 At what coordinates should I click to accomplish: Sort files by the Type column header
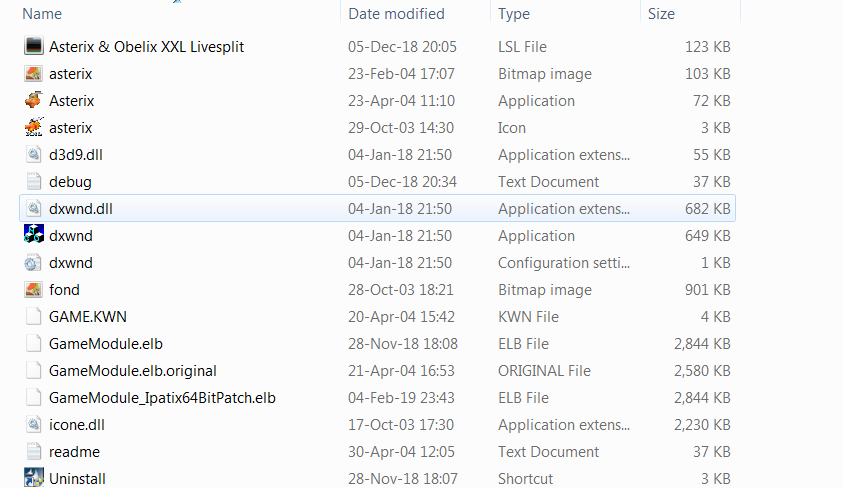514,13
